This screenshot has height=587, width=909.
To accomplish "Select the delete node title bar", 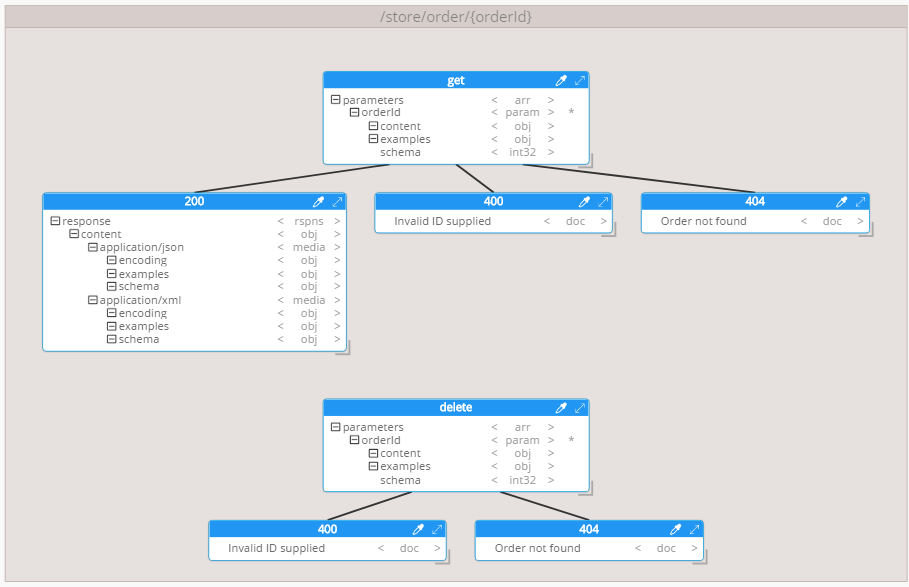I will click(456, 408).
